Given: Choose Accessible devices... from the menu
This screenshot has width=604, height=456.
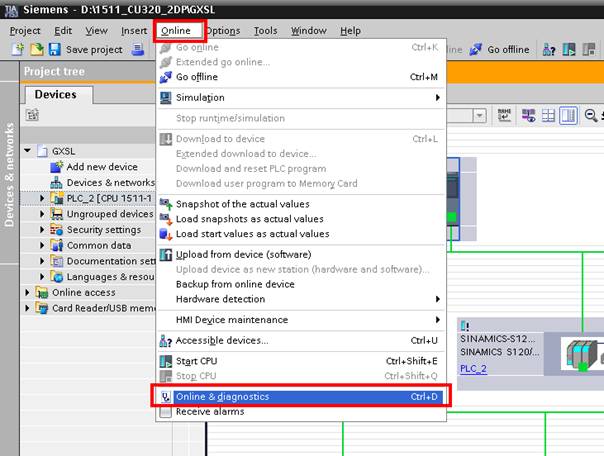Looking at the screenshot, I should pos(222,341).
